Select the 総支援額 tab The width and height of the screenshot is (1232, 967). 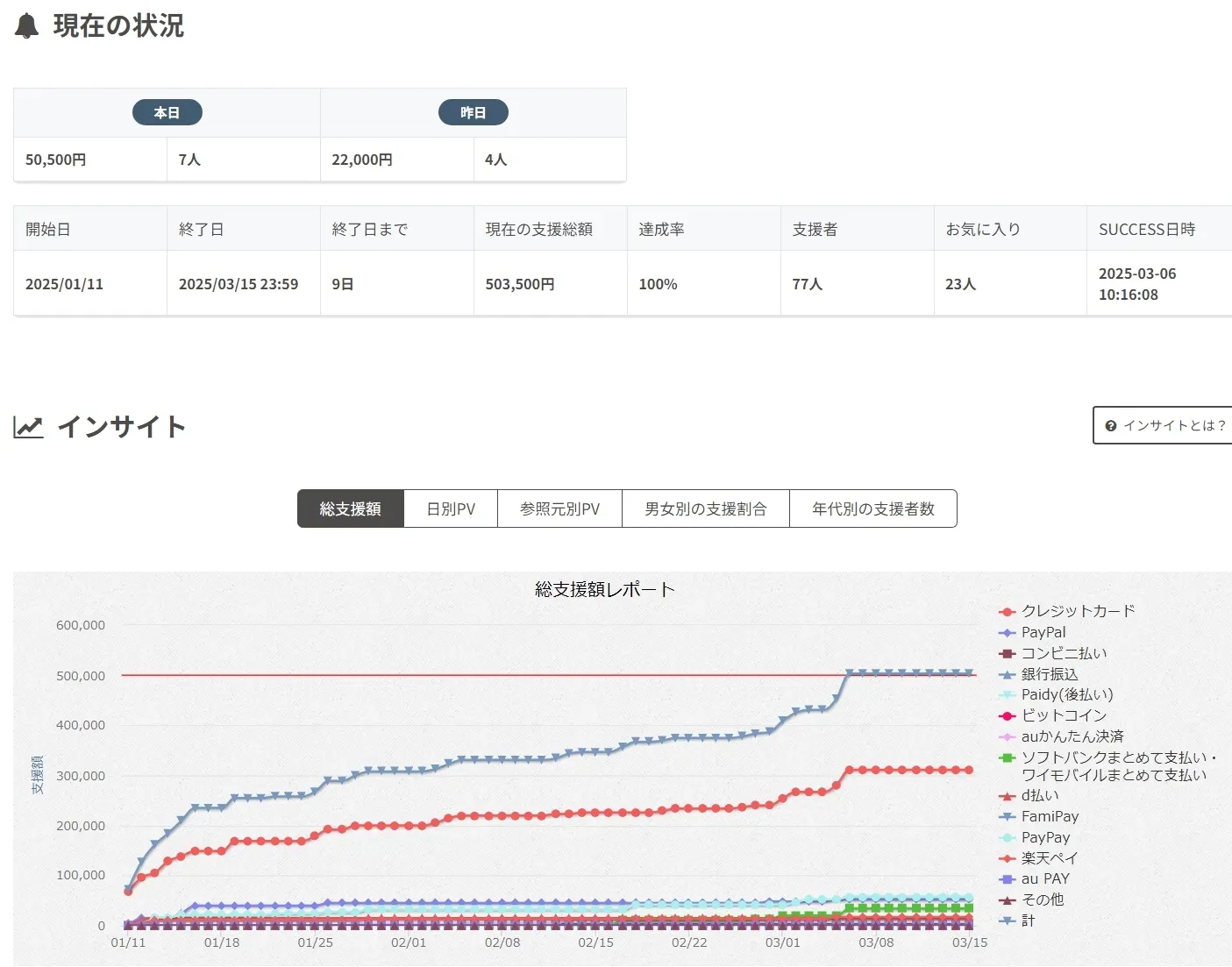[x=351, y=509]
